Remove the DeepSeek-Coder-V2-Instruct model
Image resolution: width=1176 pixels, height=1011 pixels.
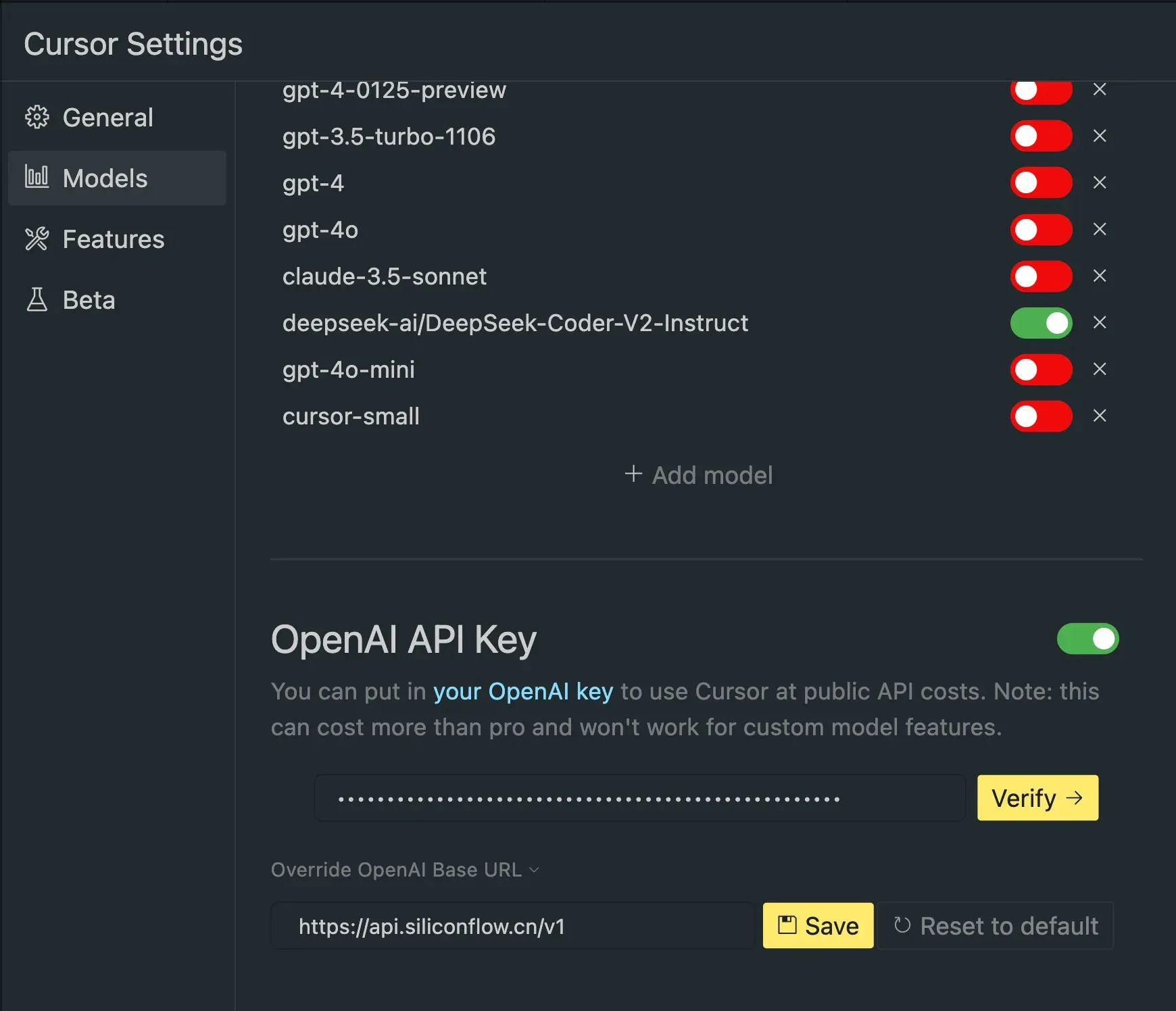(x=1100, y=322)
